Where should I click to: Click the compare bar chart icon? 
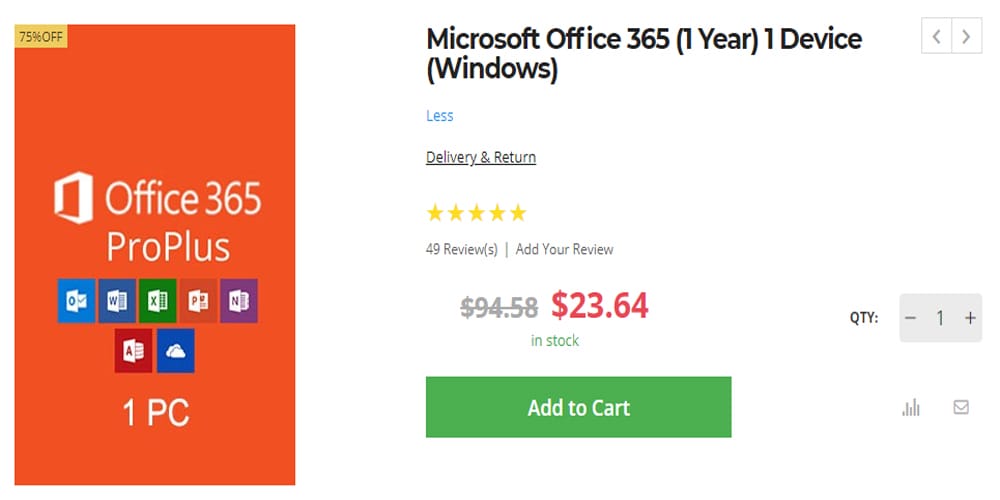911,407
